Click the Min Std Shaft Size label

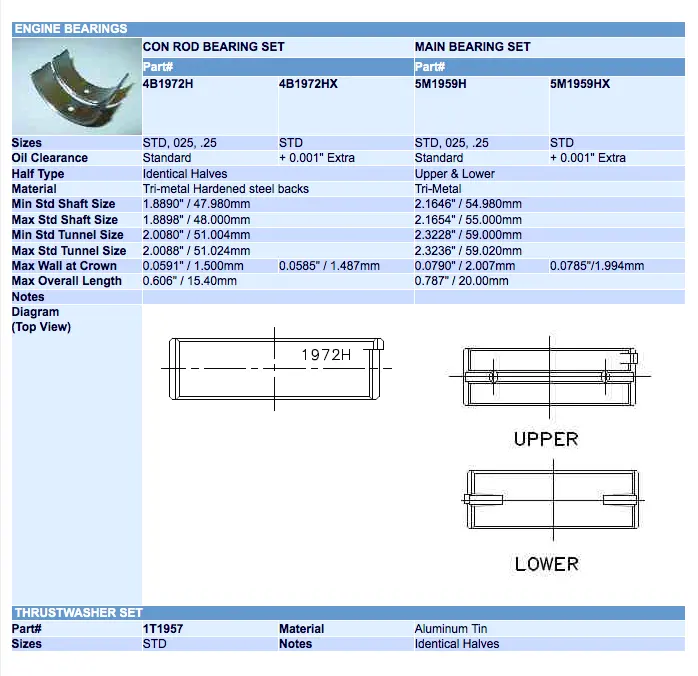click(x=64, y=204)
